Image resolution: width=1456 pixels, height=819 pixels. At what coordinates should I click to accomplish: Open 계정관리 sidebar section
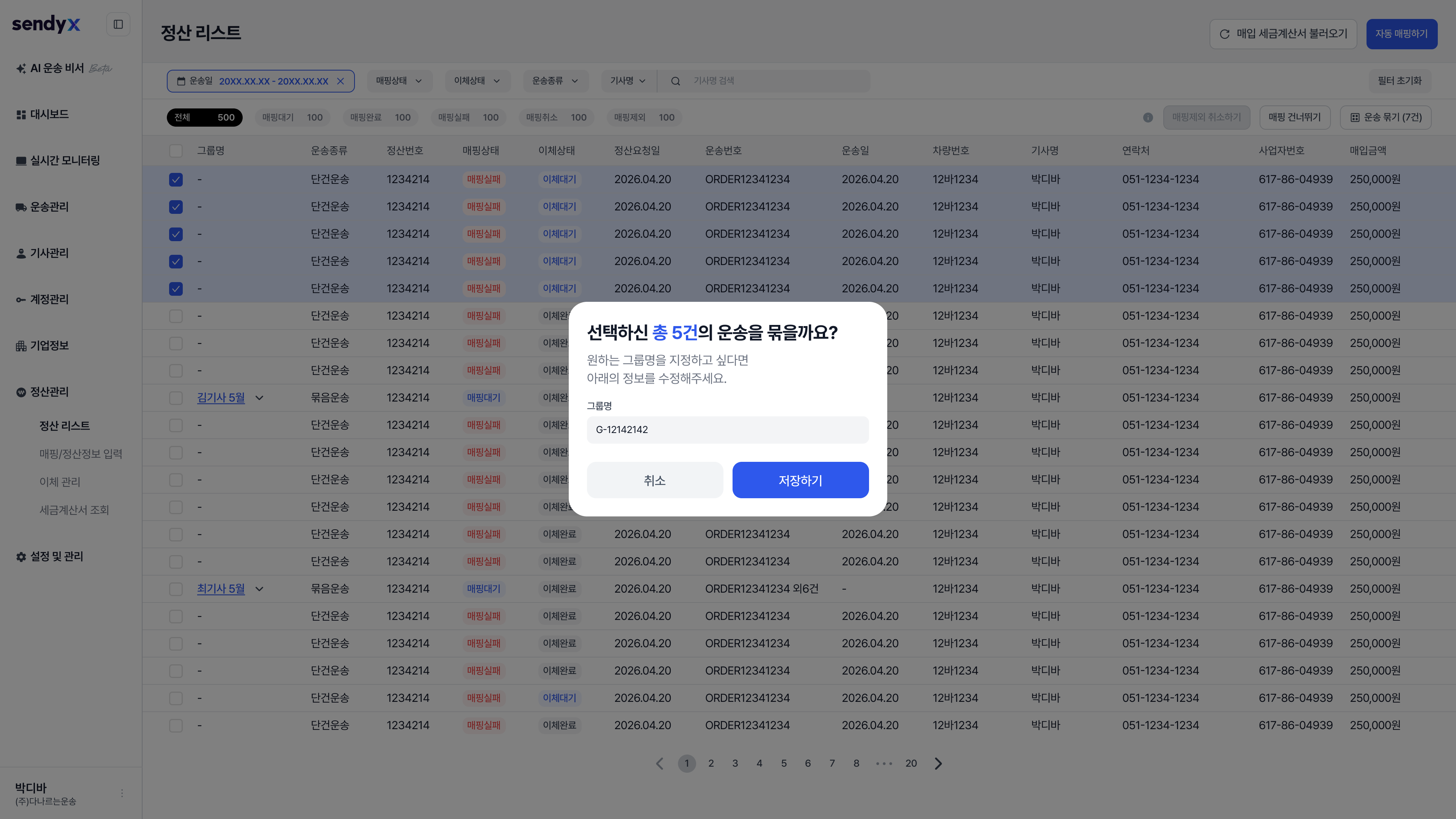point(42,300)
